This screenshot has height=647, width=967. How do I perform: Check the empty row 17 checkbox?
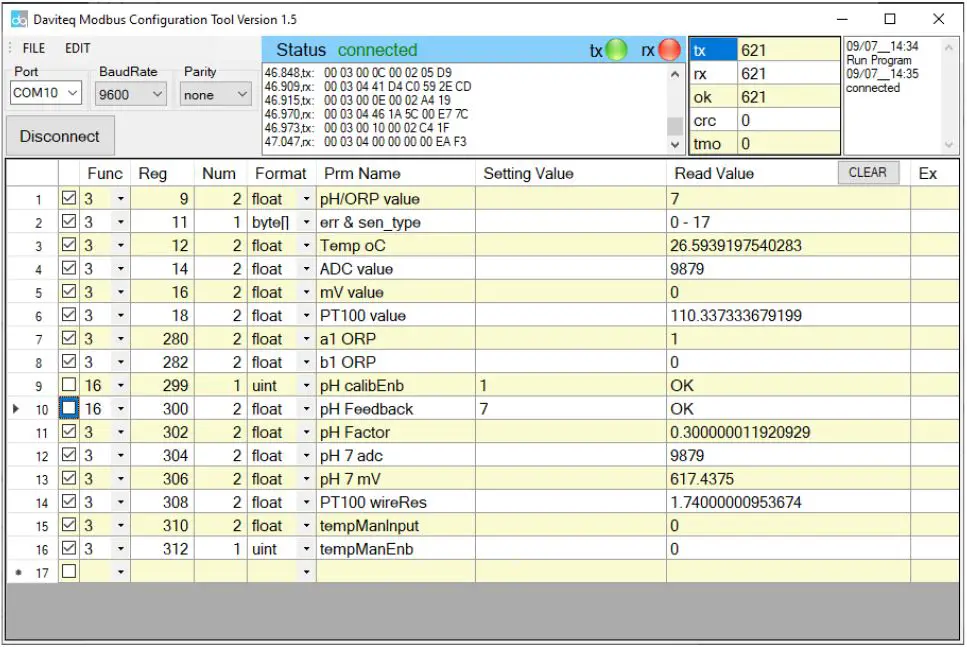(69, 571)
